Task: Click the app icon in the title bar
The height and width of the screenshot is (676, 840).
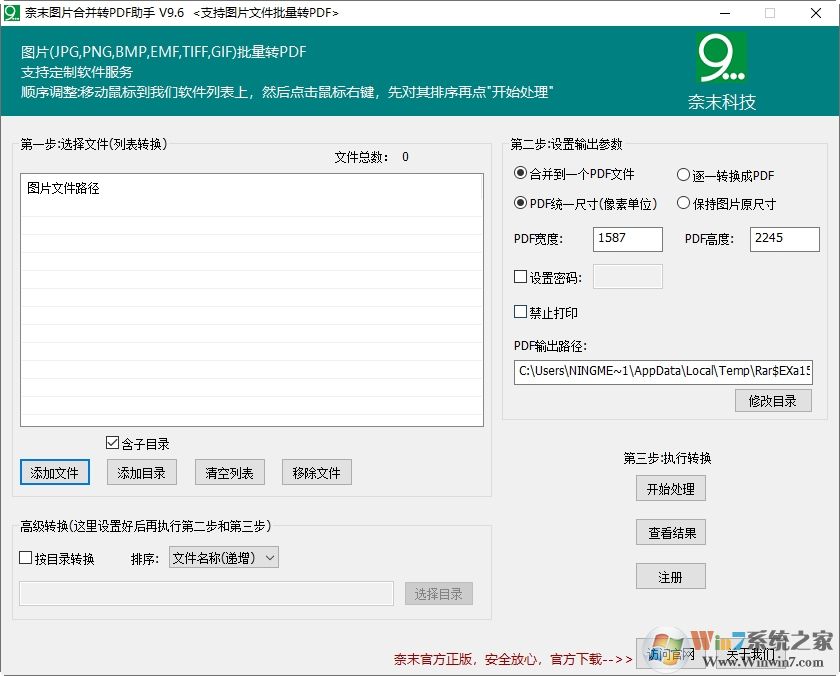Action: tap(12, 13)
